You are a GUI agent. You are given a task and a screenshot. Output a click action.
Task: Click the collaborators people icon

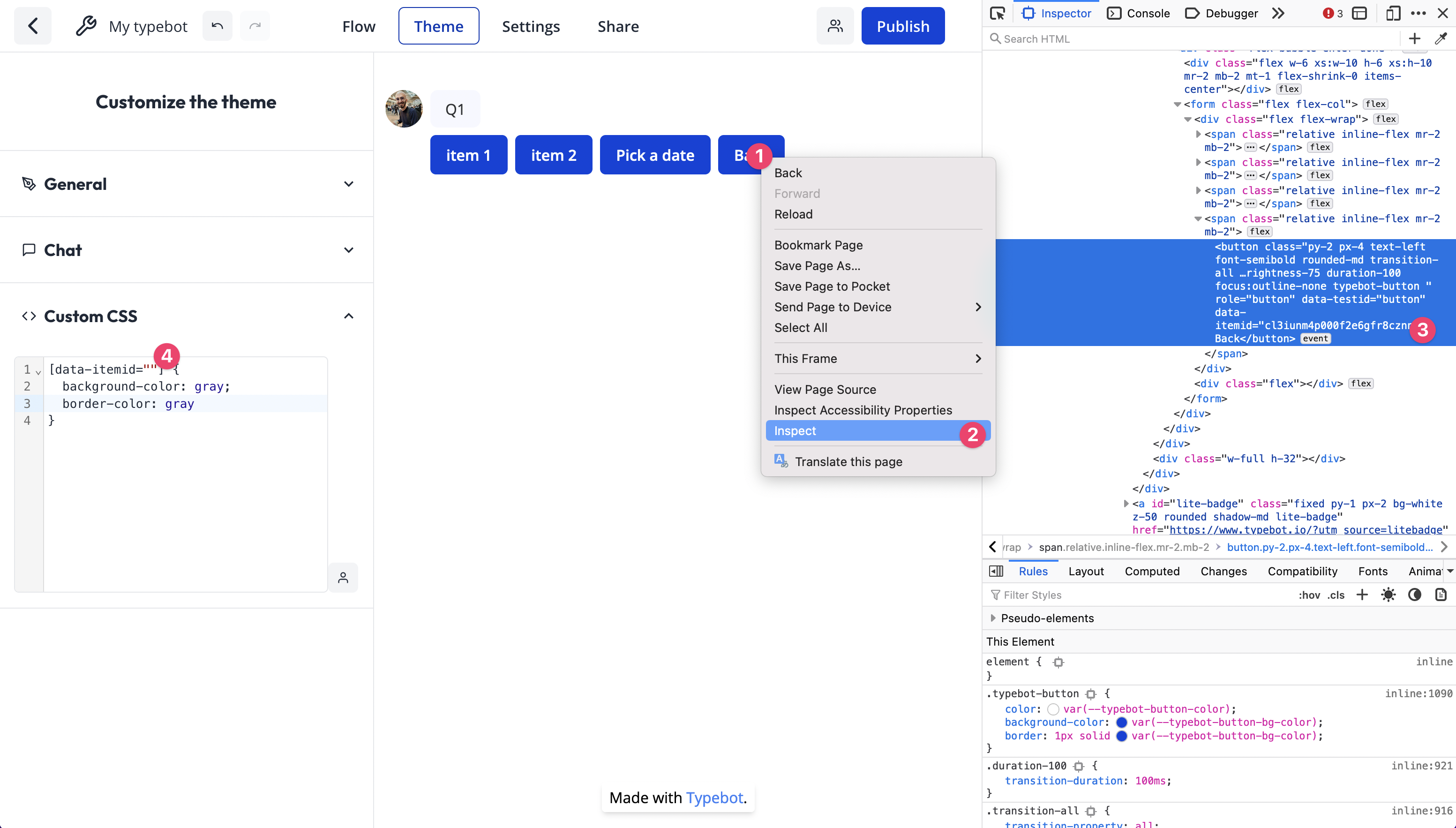coord(834,26)
